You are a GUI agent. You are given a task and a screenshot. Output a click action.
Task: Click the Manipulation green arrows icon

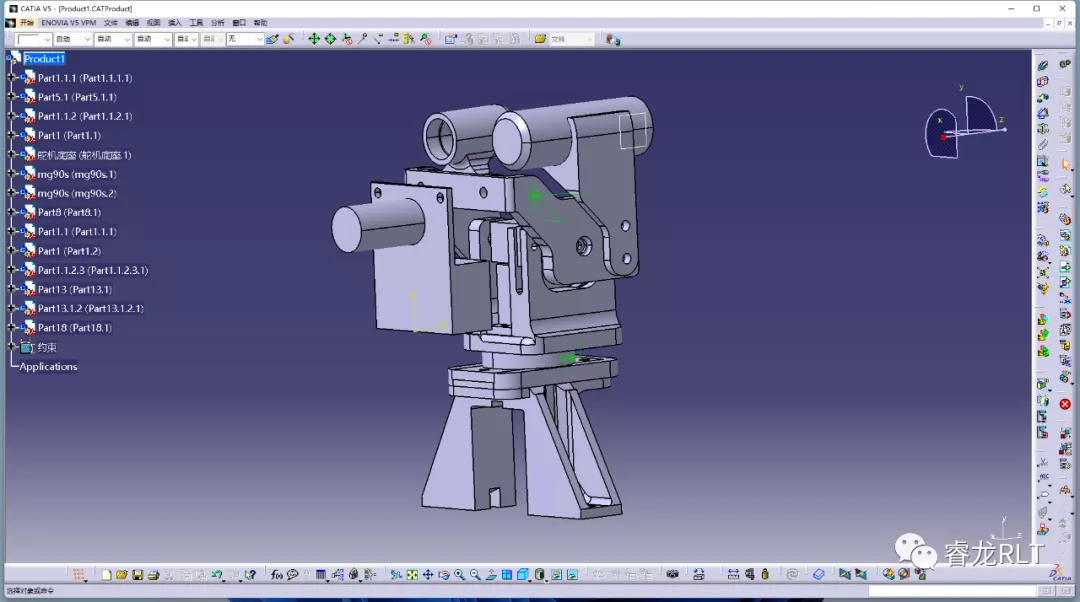pyautogui.click(x=314, y=39)
